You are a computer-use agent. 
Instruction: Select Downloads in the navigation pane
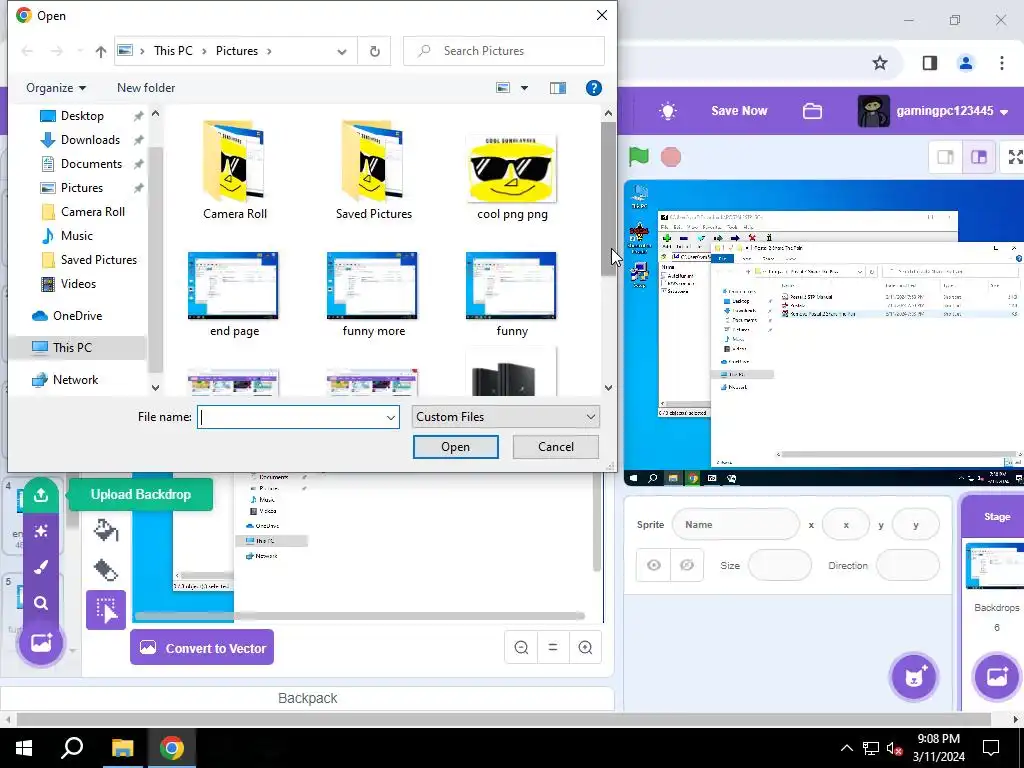point(89,140)
